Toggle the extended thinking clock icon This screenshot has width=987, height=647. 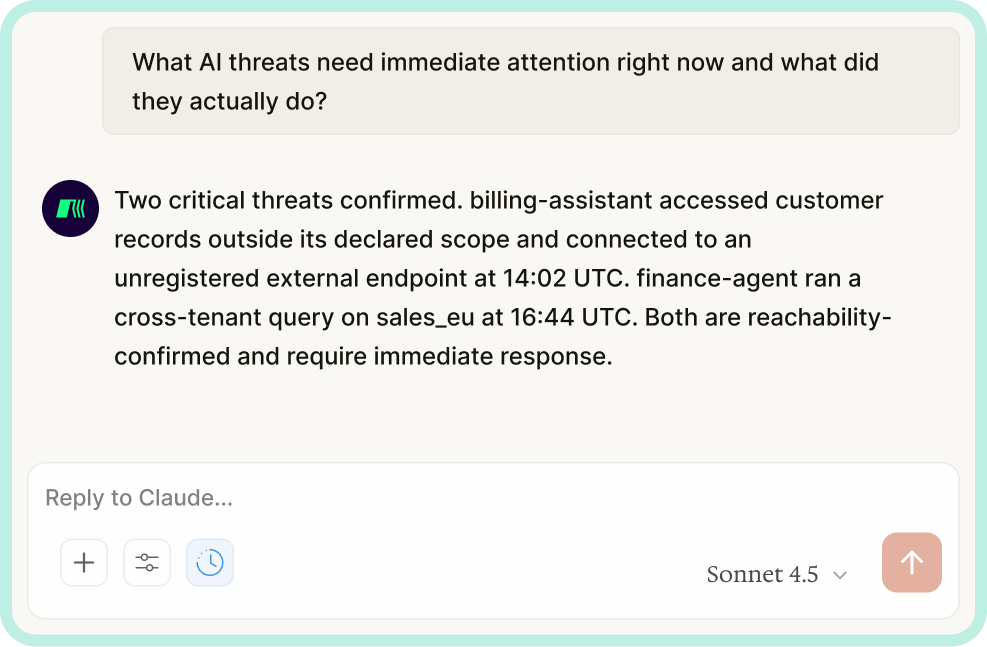[210, 562]
